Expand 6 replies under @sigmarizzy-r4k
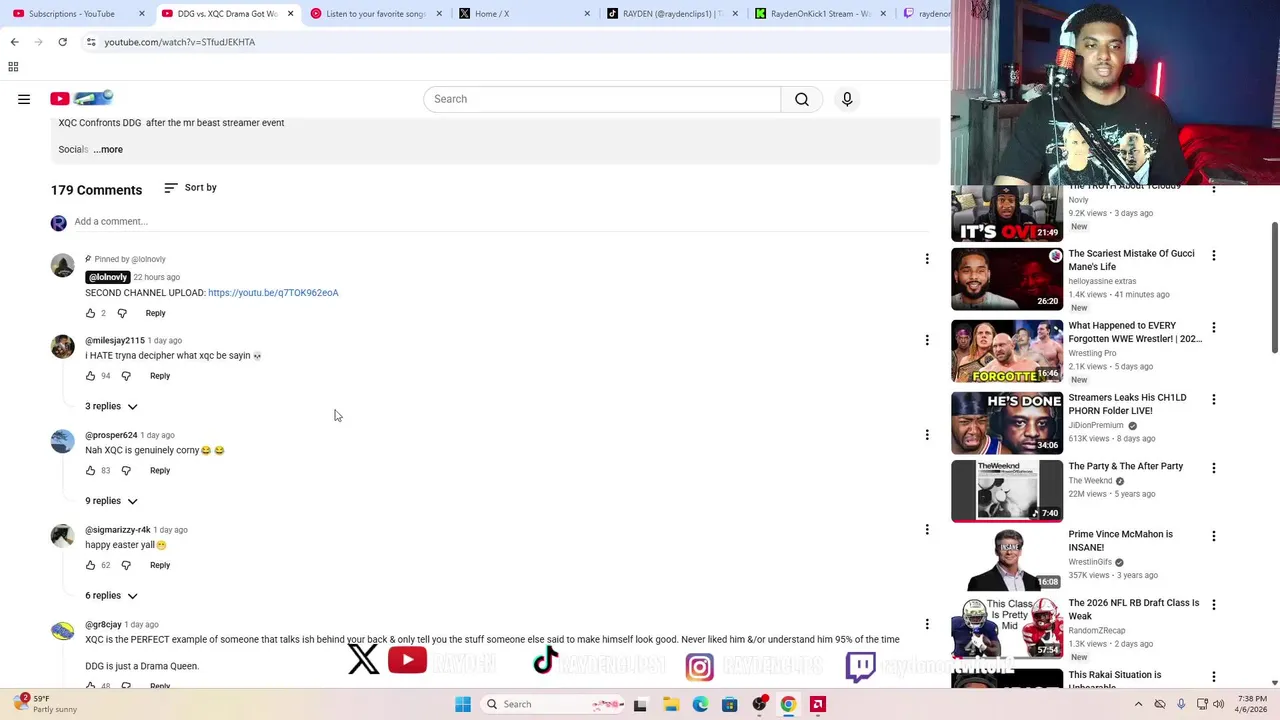The image size is (1280, 720). click(x=111, y=596)
